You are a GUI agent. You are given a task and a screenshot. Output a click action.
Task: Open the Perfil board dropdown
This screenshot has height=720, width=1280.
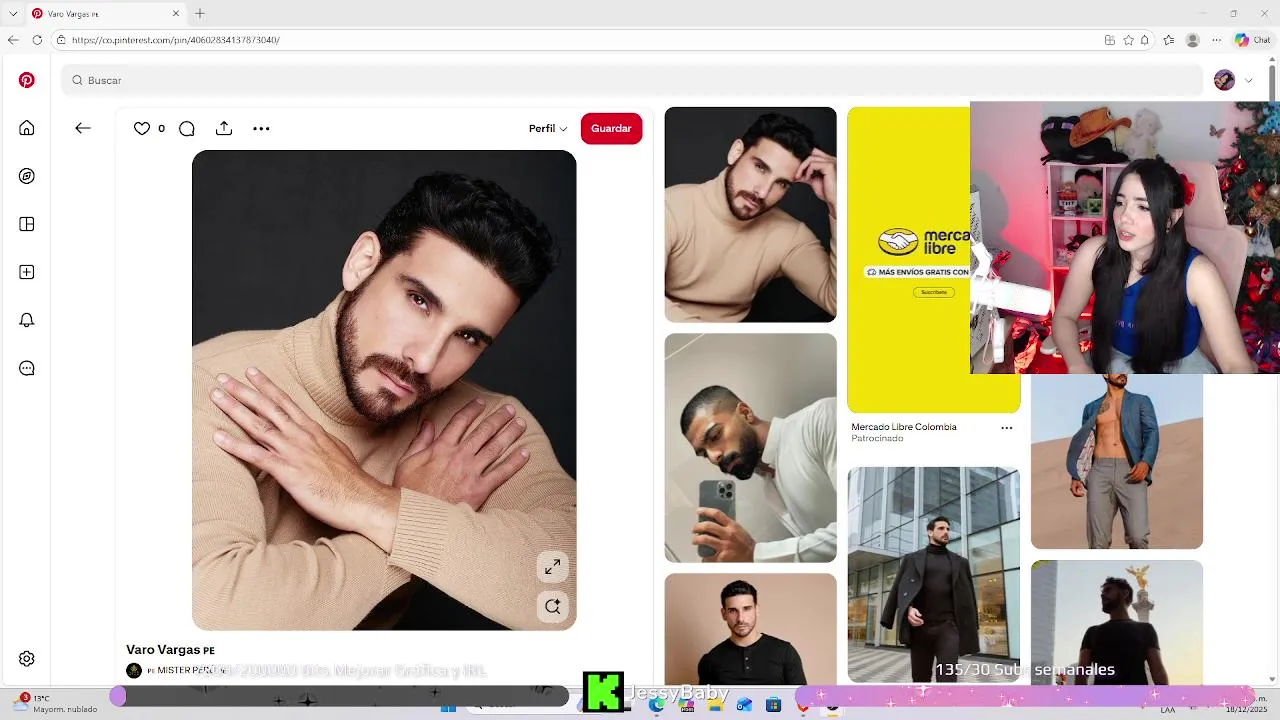point(548,128)
